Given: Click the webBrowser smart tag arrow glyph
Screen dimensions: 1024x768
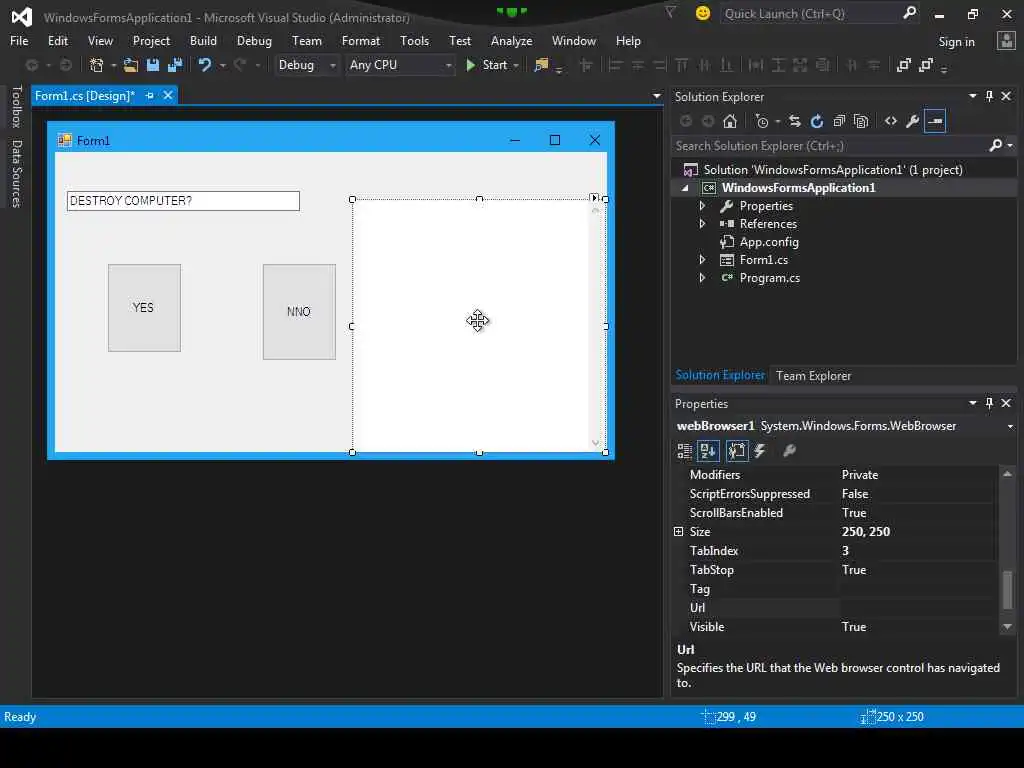Looking at the screenshot, I should coord(594,197).
